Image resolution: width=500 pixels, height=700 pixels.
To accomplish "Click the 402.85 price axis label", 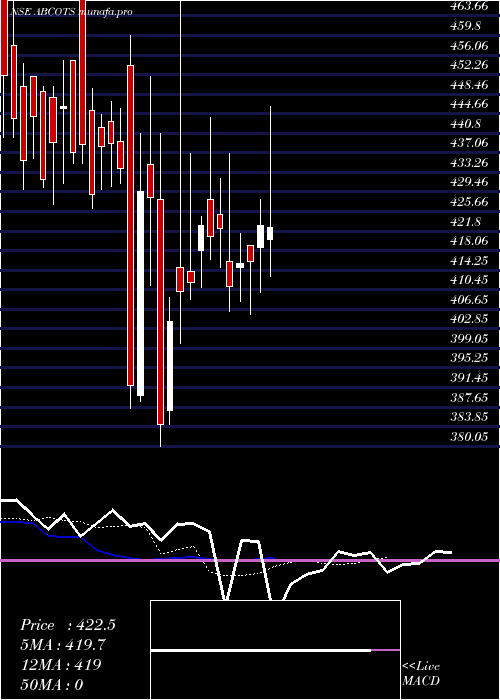I will [469, 320].
